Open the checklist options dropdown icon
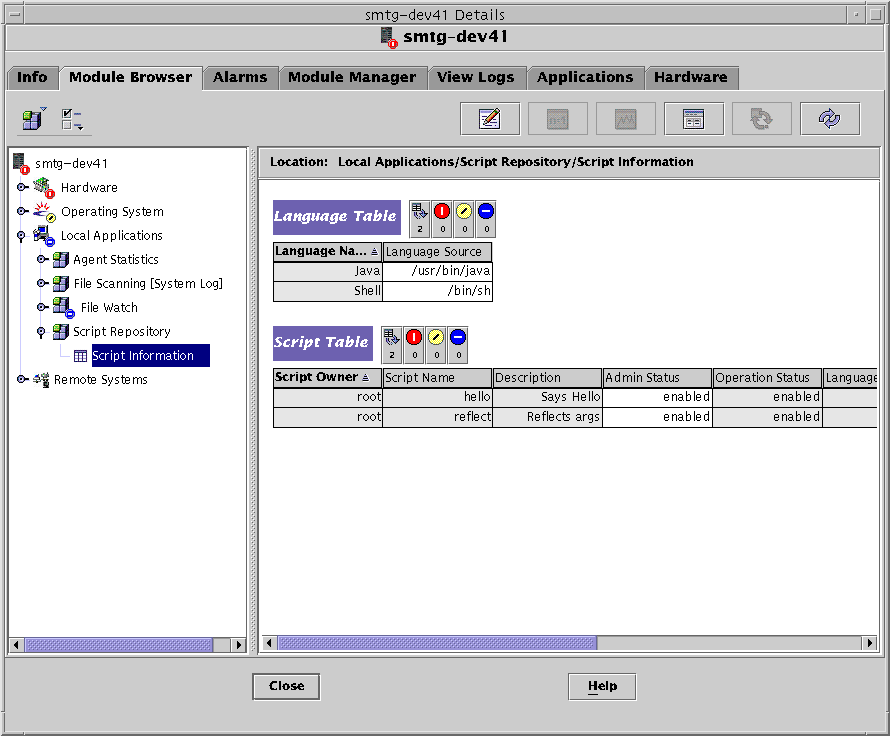 (x=73, y=120)
